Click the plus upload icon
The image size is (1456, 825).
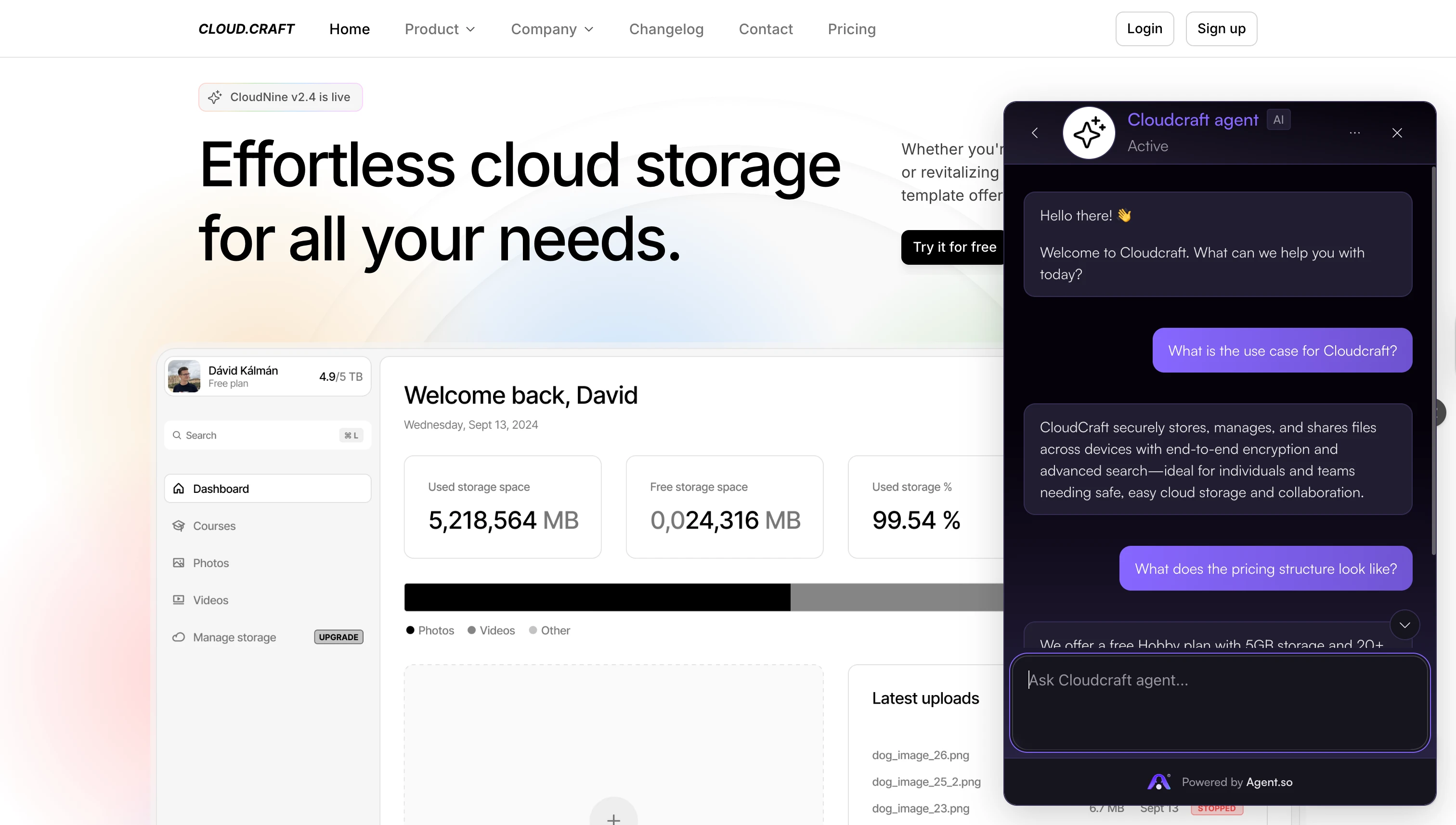coord(613,818)
